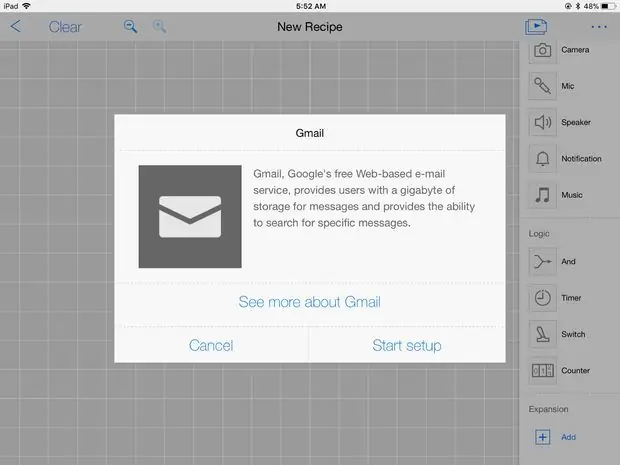Screen dimensions: 620x465
Task: Select the Mic block icon
Action: pos(542,86)
